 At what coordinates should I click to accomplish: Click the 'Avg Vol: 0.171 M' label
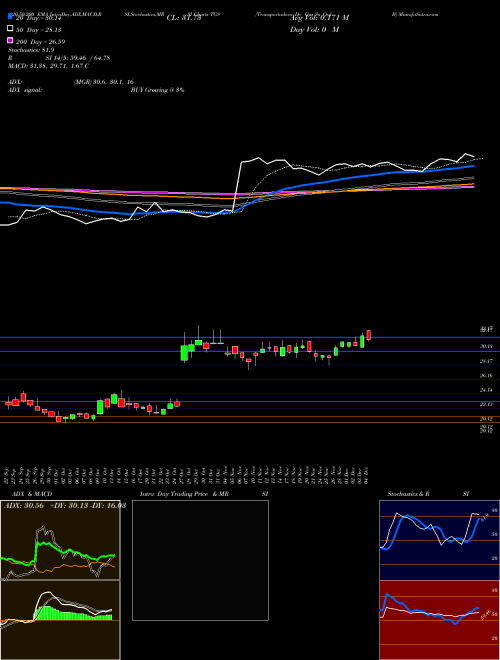click(x=319, y=18)
